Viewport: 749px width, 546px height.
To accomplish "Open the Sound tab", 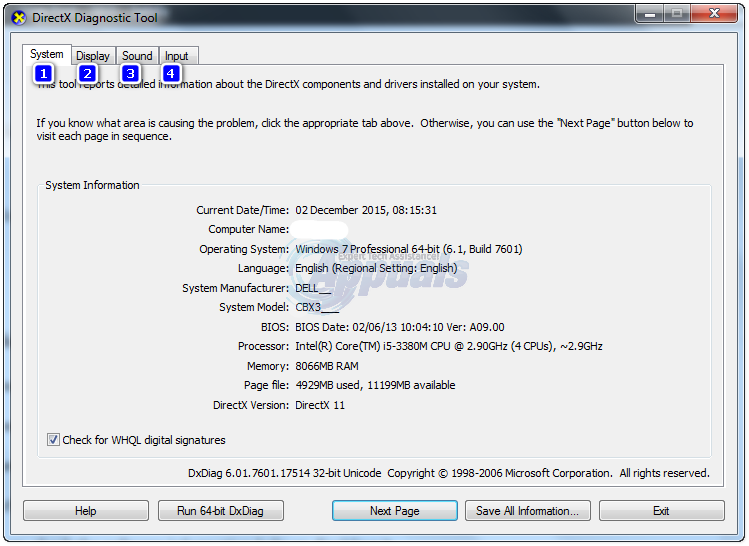I will click(137, 56).
